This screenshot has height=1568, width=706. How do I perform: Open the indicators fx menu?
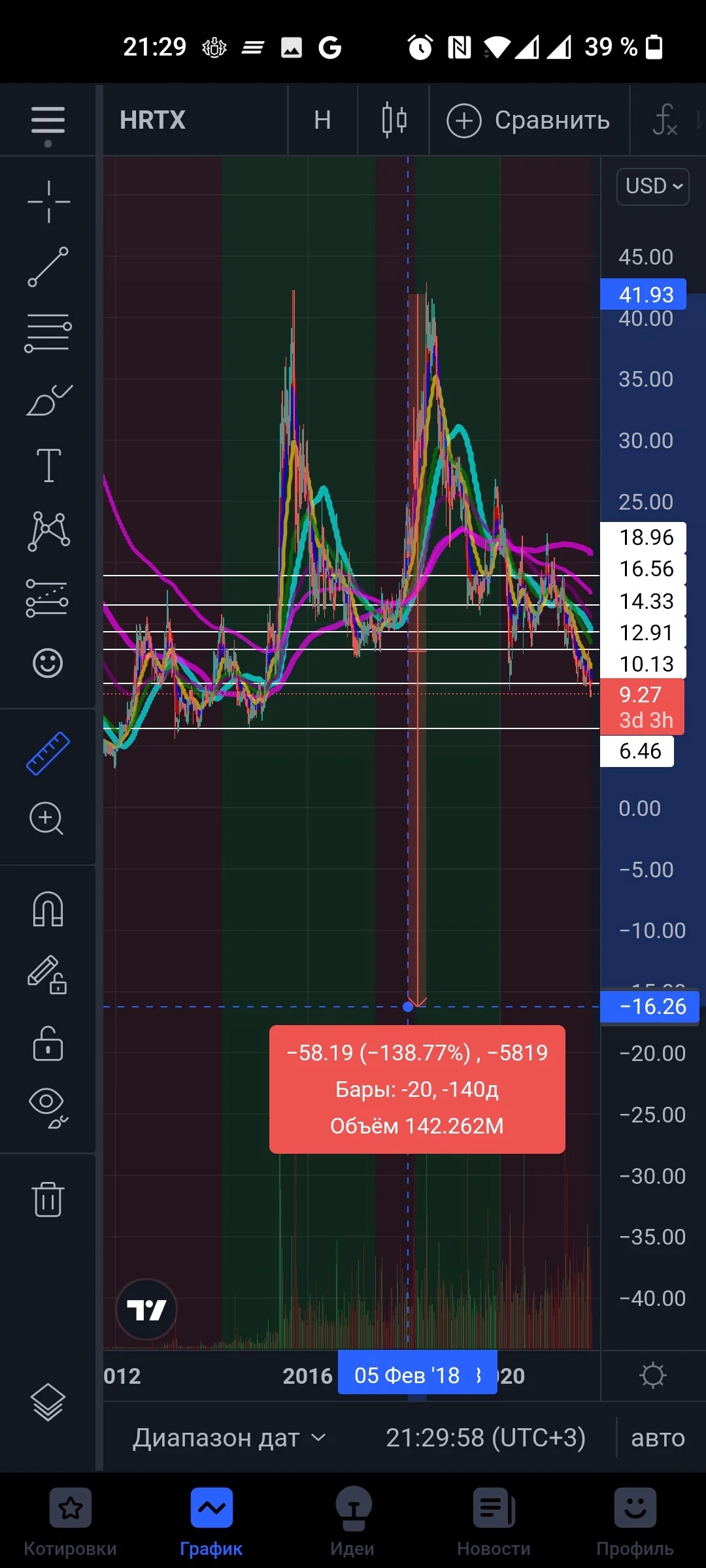pyautogui.click(x=664, y=120)
